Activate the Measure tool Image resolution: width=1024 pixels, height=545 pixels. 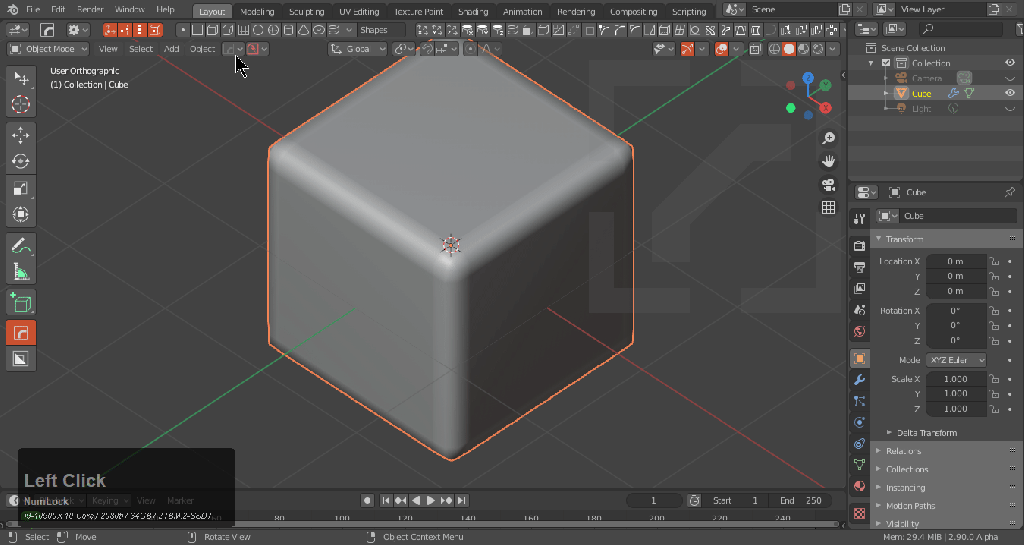click(x=21, y=271)
